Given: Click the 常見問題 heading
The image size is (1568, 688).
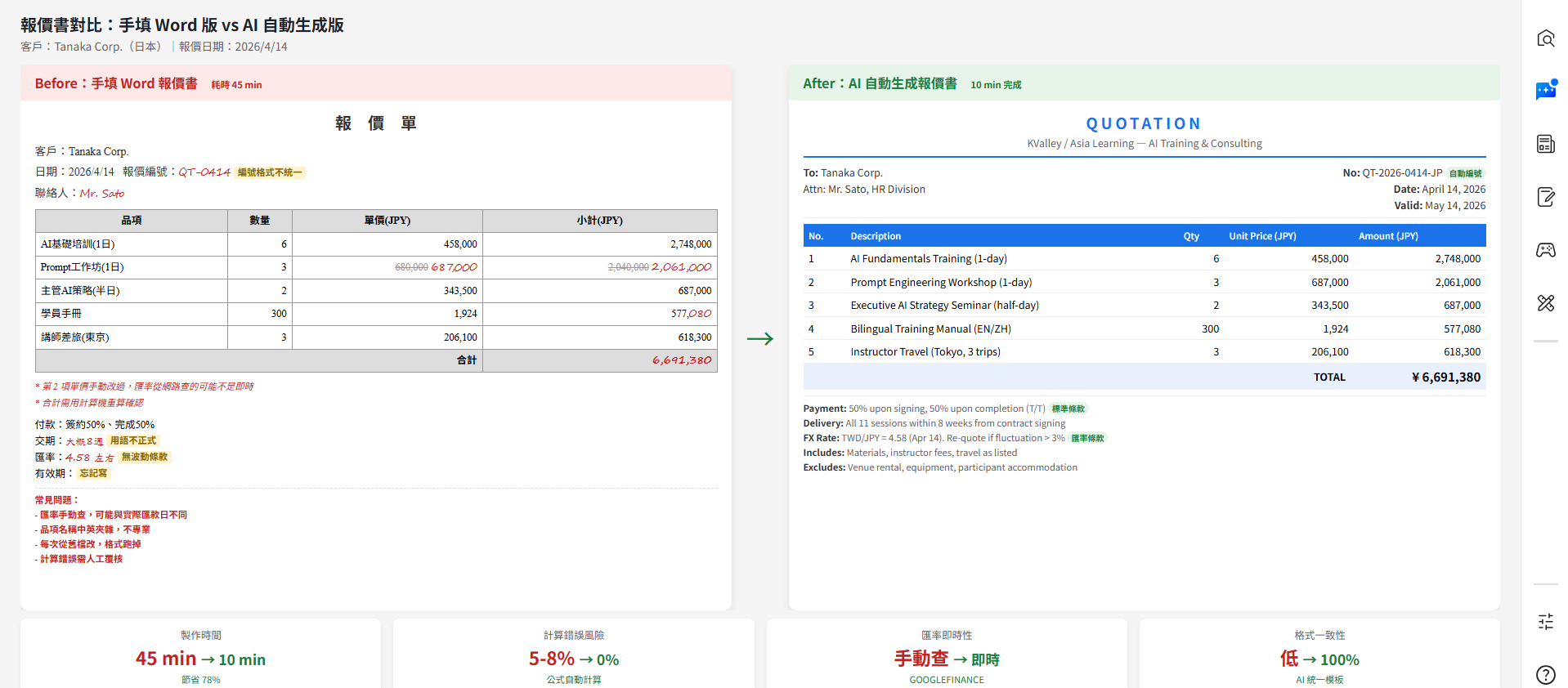Looking at the screenshot, I should tap(57, 500).
